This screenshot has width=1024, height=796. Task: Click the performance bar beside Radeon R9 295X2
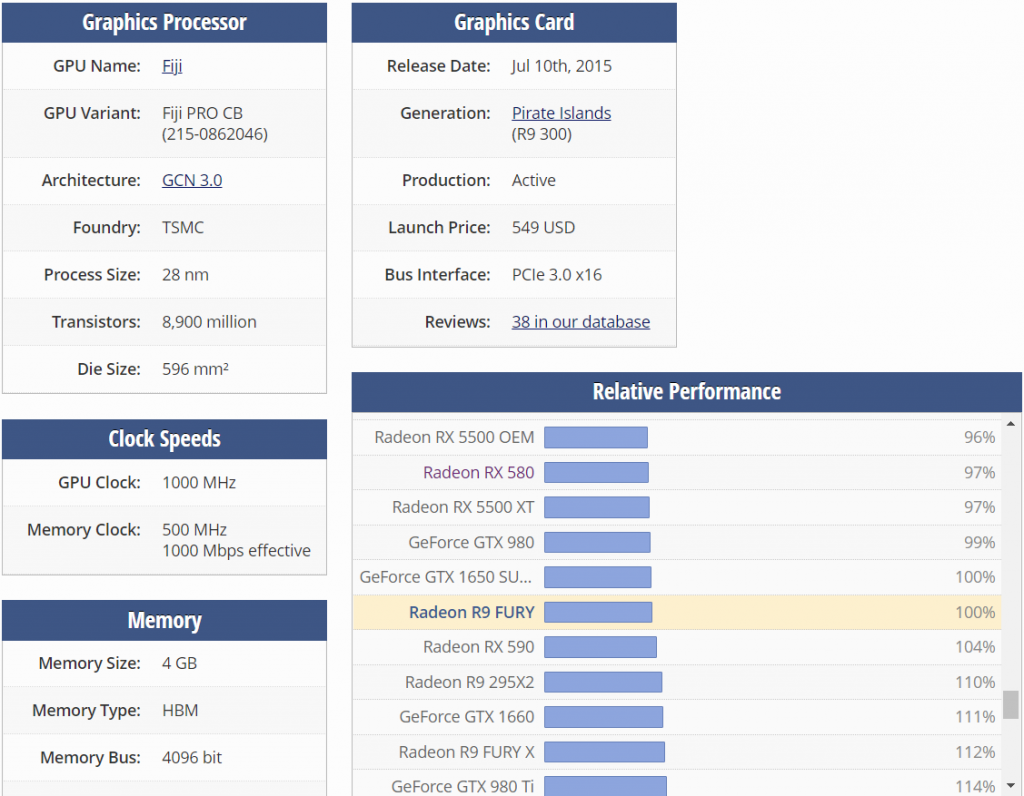pos(603,683)
